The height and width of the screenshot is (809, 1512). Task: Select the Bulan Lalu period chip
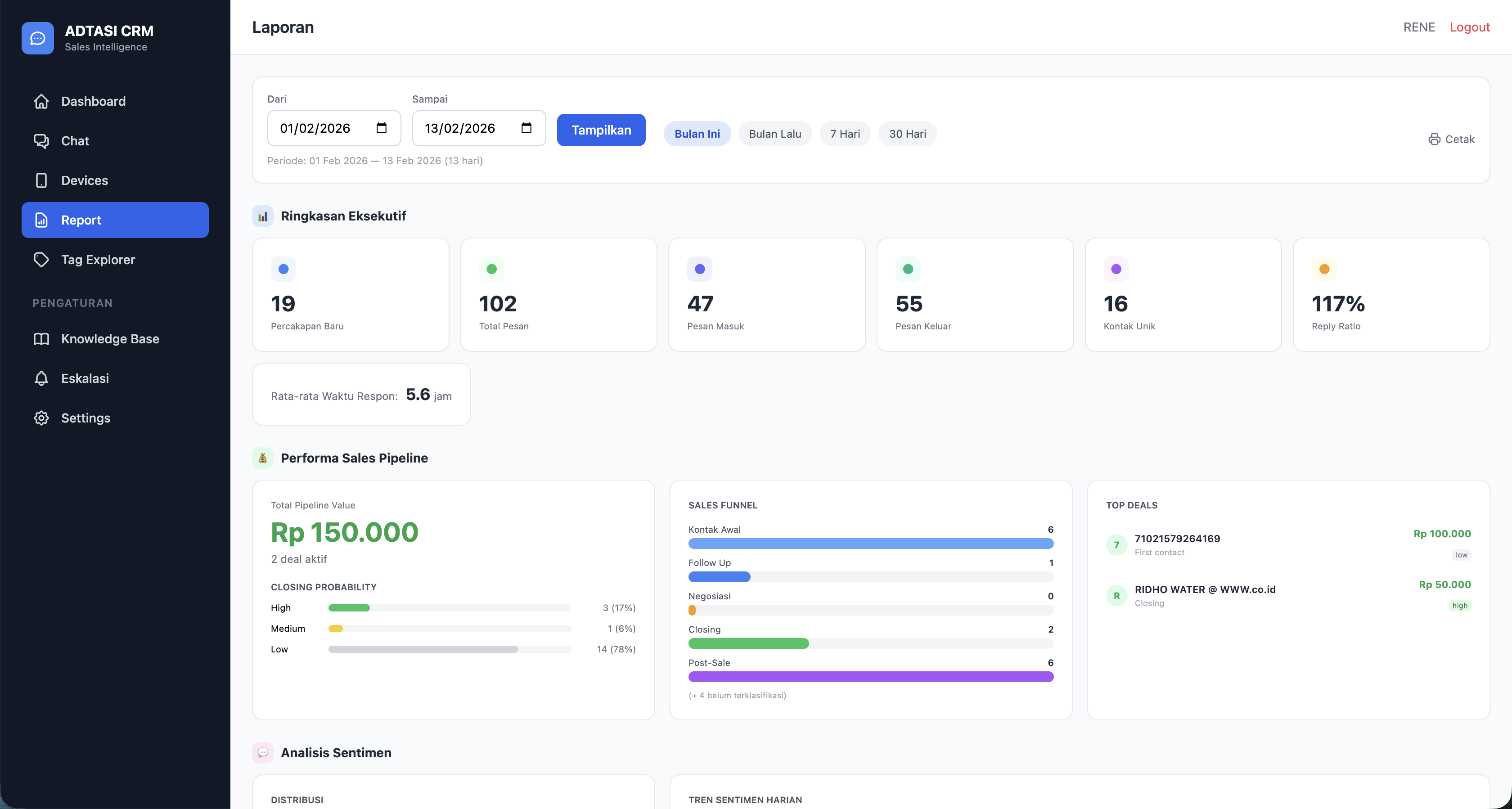click(774, 134)
